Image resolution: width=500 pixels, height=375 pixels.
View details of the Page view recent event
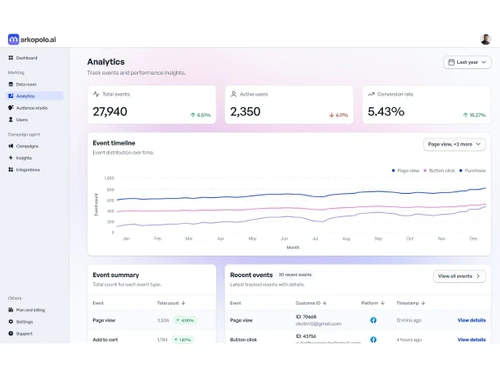471,320
